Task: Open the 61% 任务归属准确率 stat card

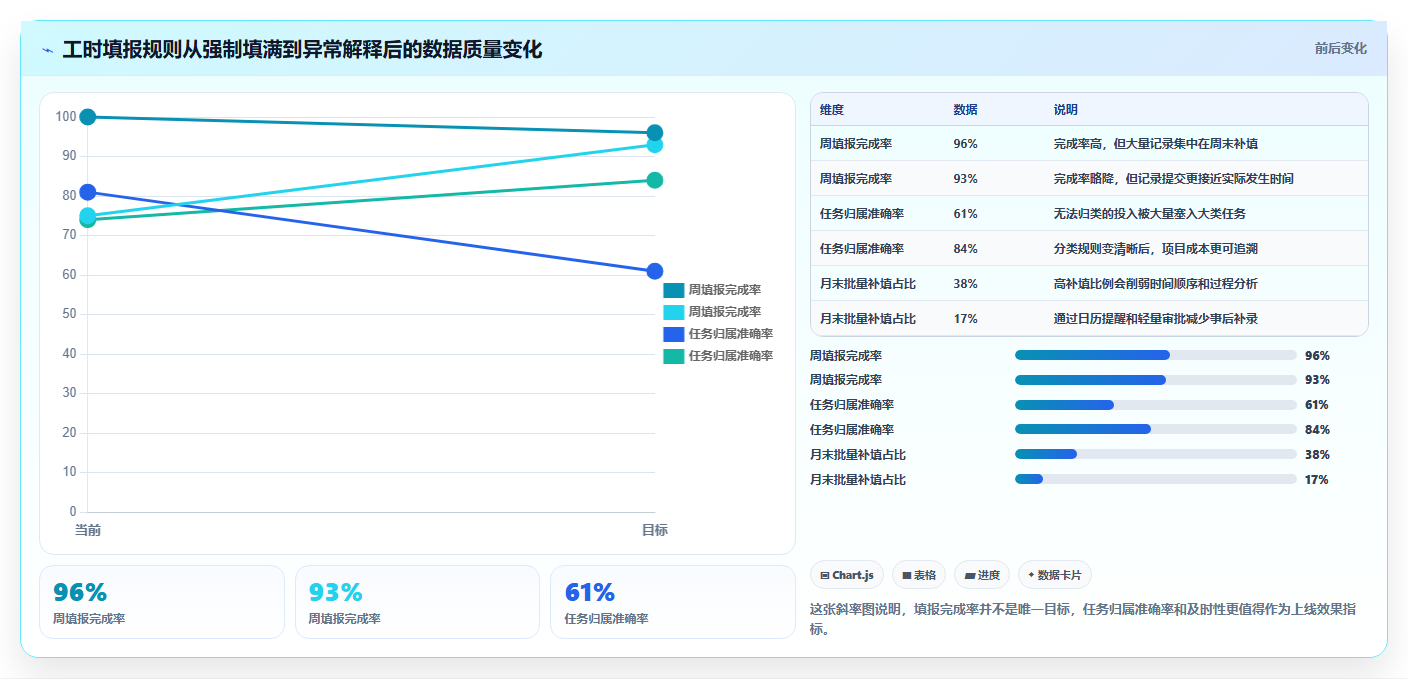Action: (x=673, y=602)
